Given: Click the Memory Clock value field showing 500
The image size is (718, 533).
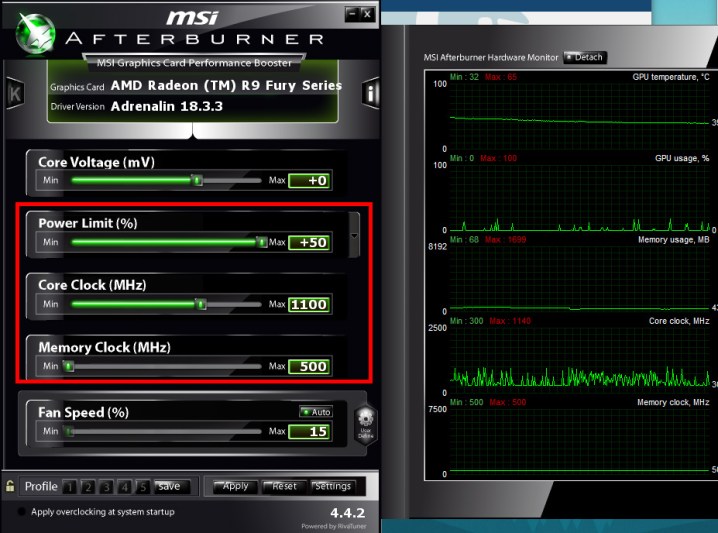Looking at the screenshot, I should (x=309, y=367).
